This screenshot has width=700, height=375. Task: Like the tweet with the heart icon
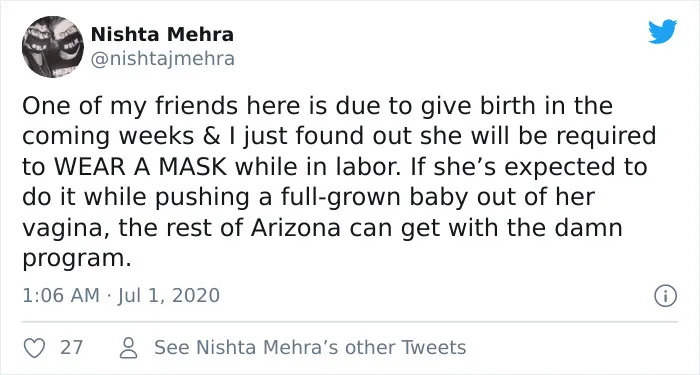point(34,348)
